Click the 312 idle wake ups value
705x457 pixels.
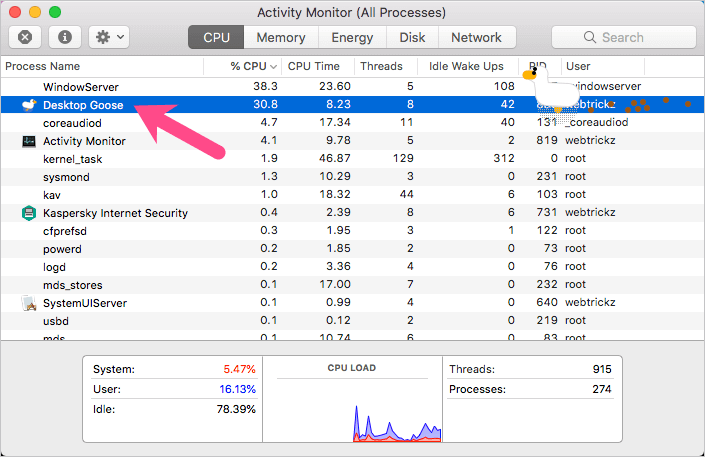click(x=504, y=158)
